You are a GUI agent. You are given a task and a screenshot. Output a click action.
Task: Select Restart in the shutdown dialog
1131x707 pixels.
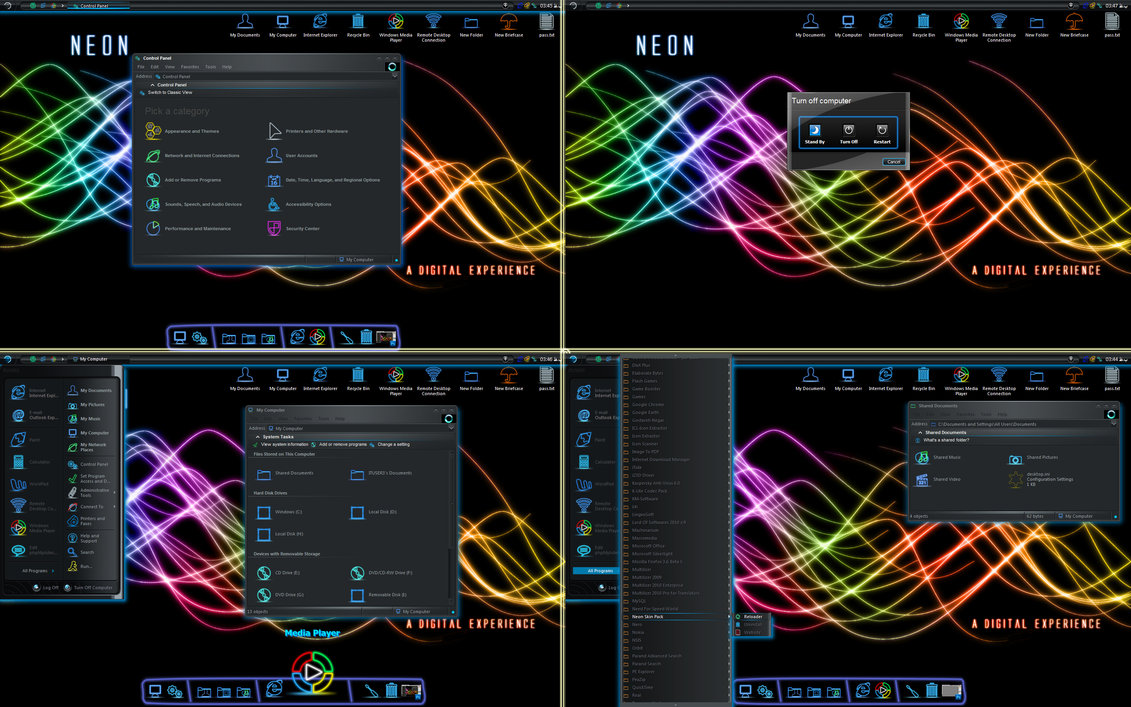pyautogui.click(x=881, y=132)
